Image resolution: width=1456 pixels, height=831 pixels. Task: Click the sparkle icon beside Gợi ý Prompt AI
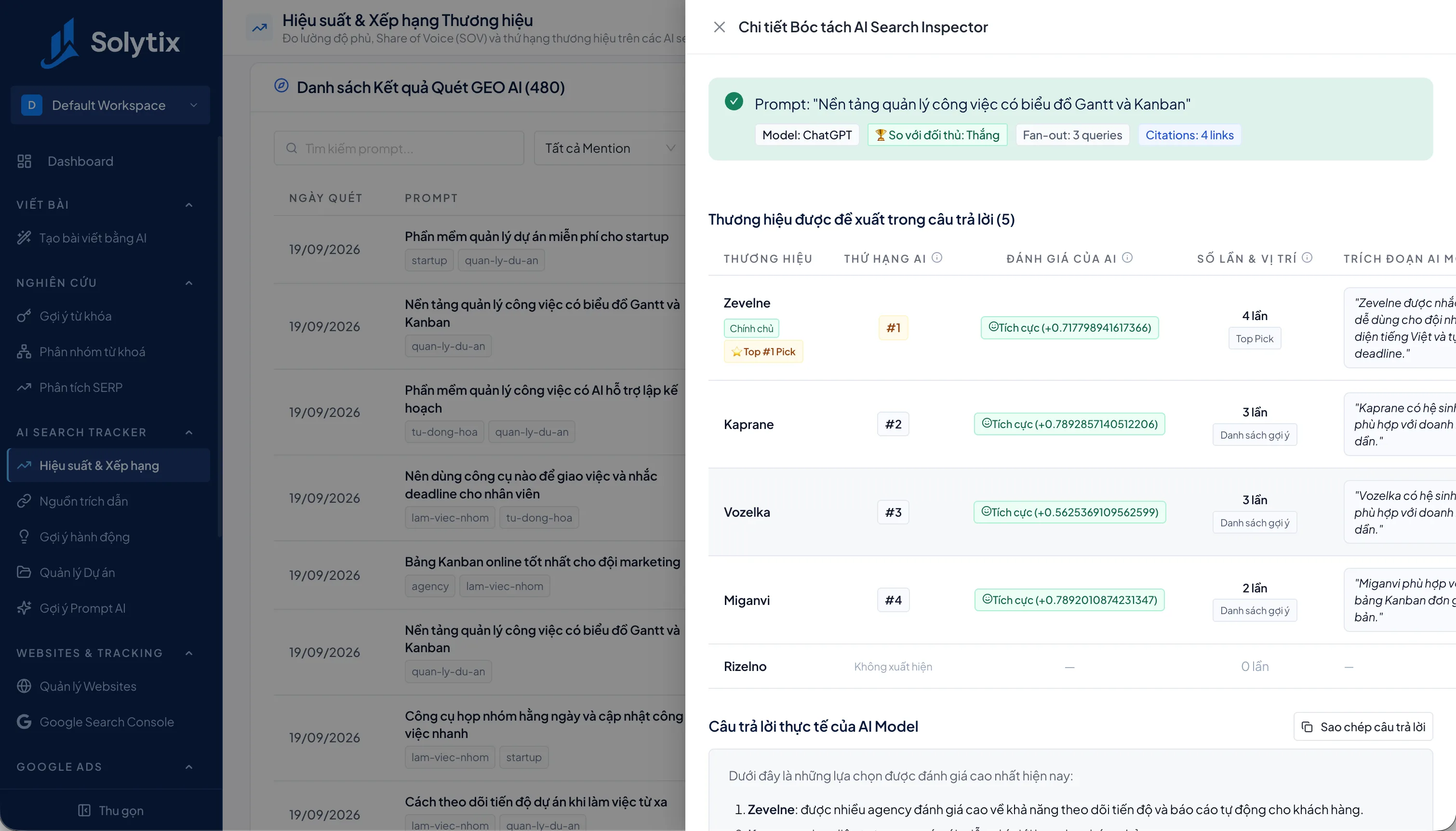point(24,608)
